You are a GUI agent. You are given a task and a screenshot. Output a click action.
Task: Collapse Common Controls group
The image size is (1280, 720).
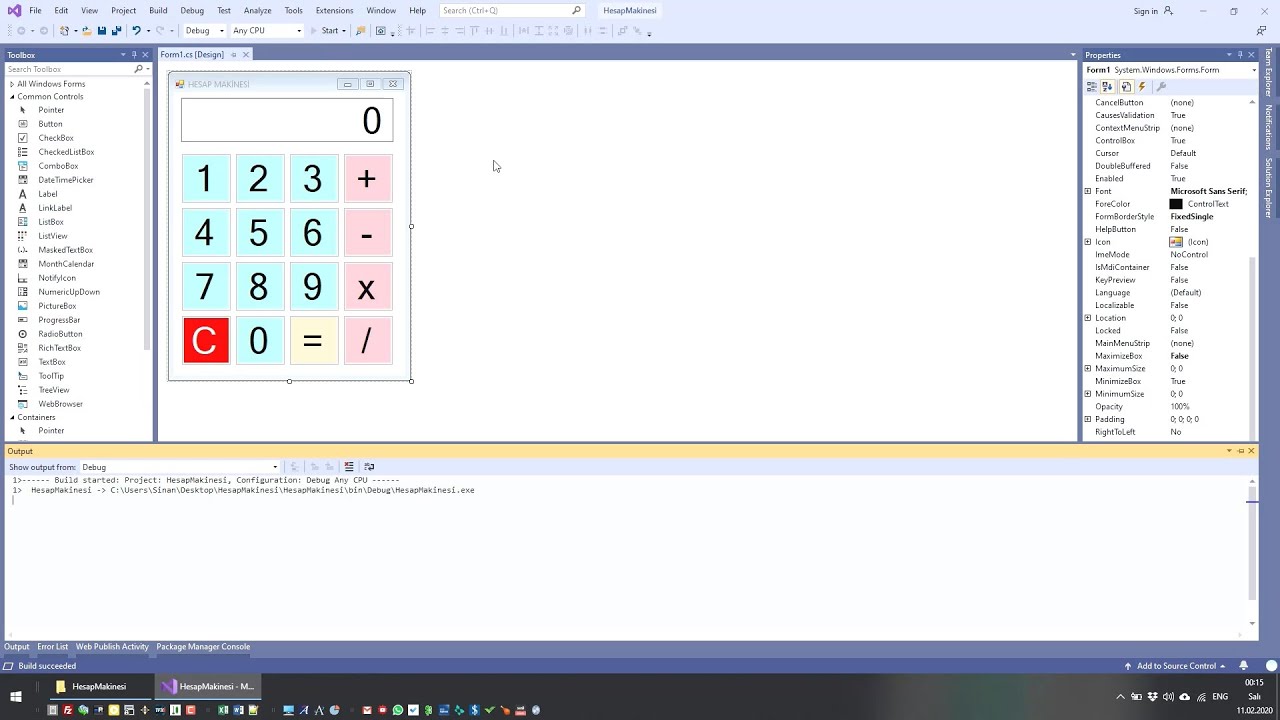(12, 97)
